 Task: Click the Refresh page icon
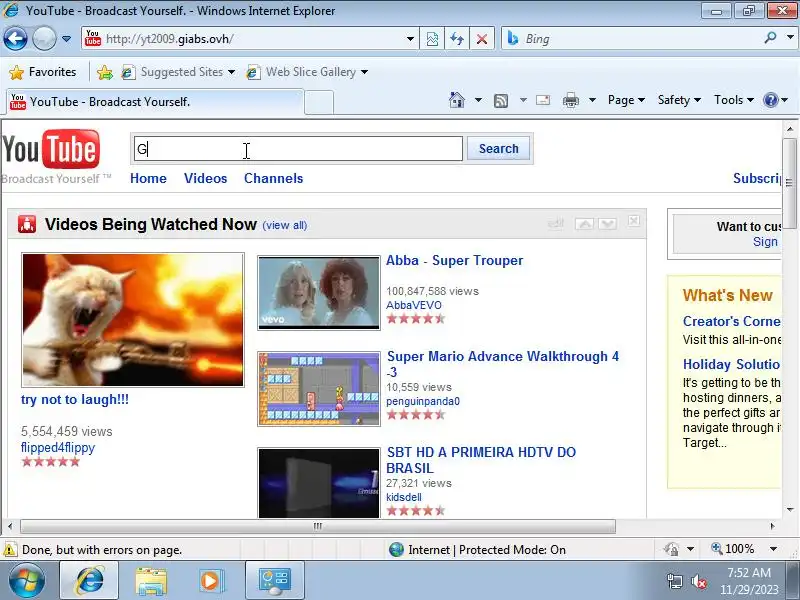(x=457, y=39)
